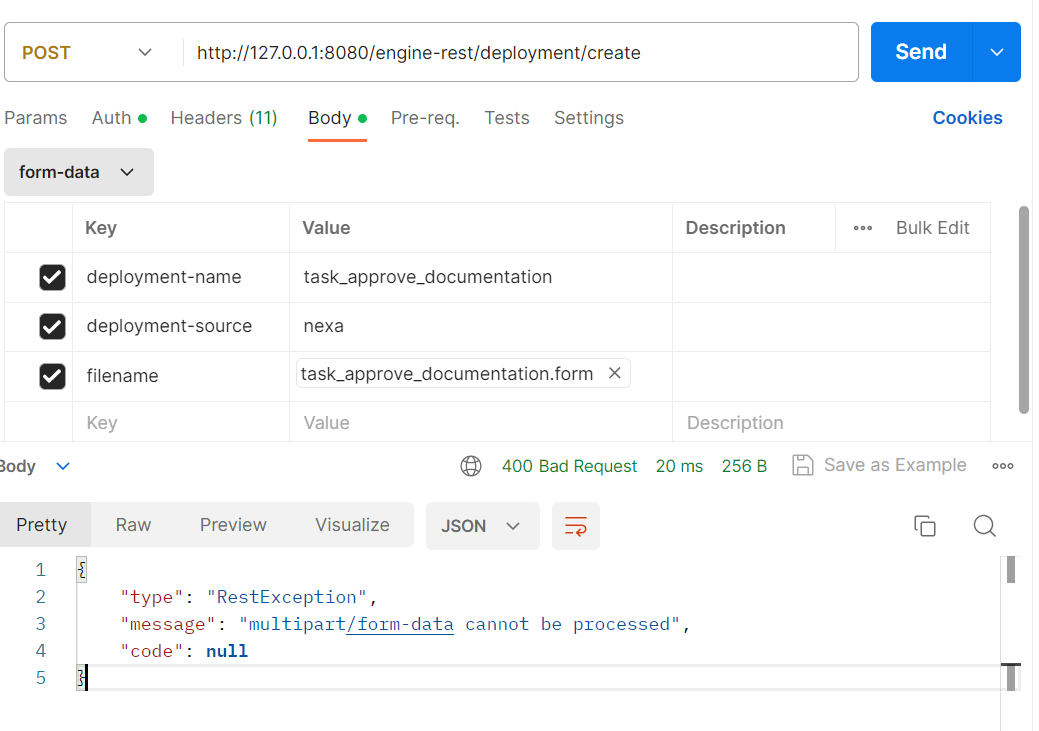
Task: Click Save as Example floppy disk icon
Action: 803,464
